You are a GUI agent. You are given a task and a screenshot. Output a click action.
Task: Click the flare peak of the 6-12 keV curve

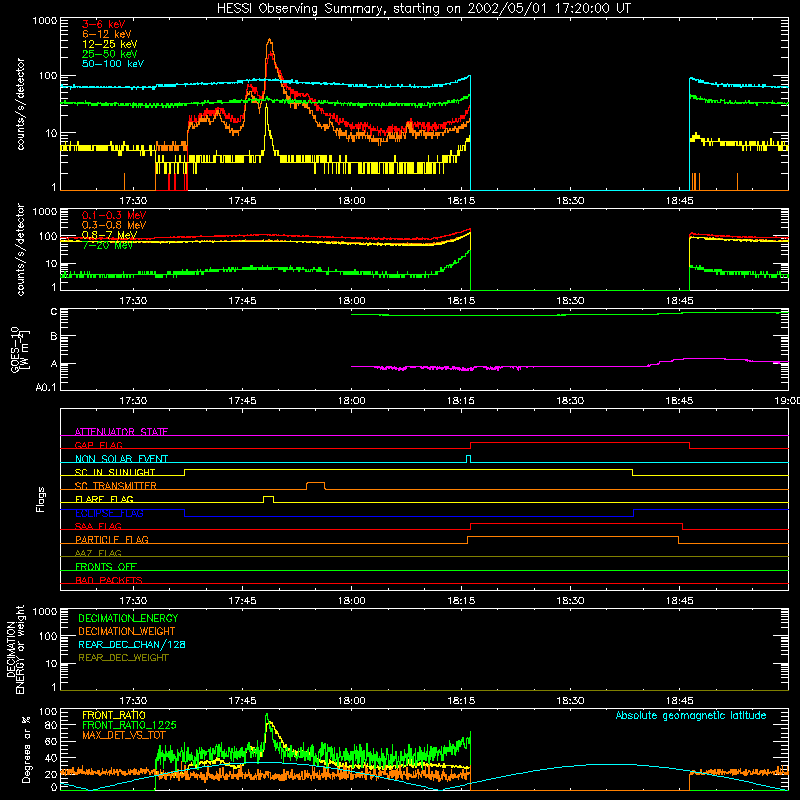pos(269,41)
